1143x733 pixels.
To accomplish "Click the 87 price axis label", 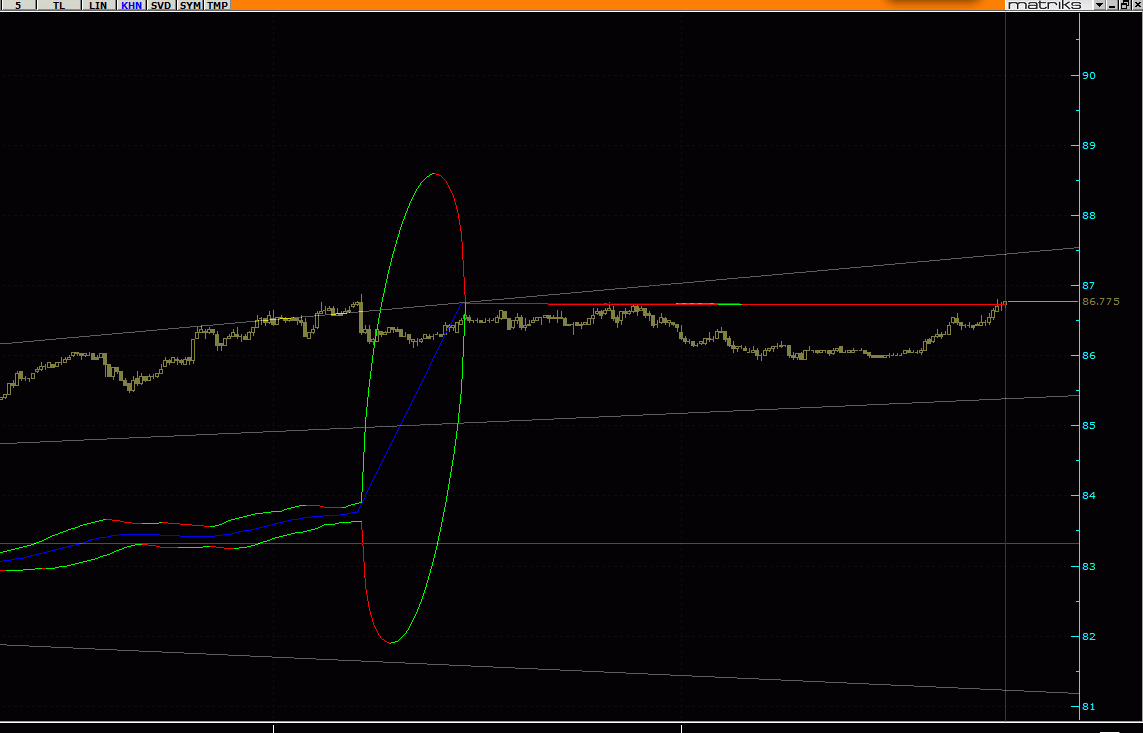I will click(1088, 286).
